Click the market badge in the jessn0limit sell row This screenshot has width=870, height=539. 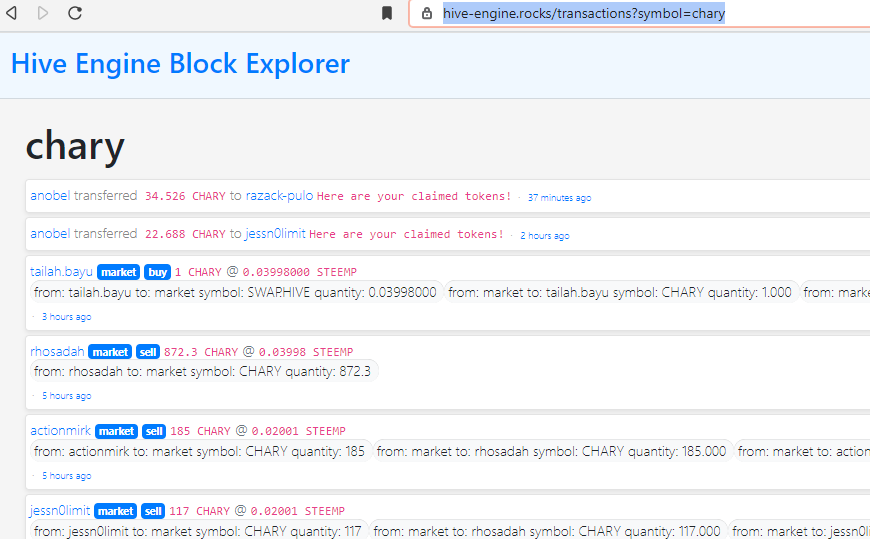coord(115,511)
